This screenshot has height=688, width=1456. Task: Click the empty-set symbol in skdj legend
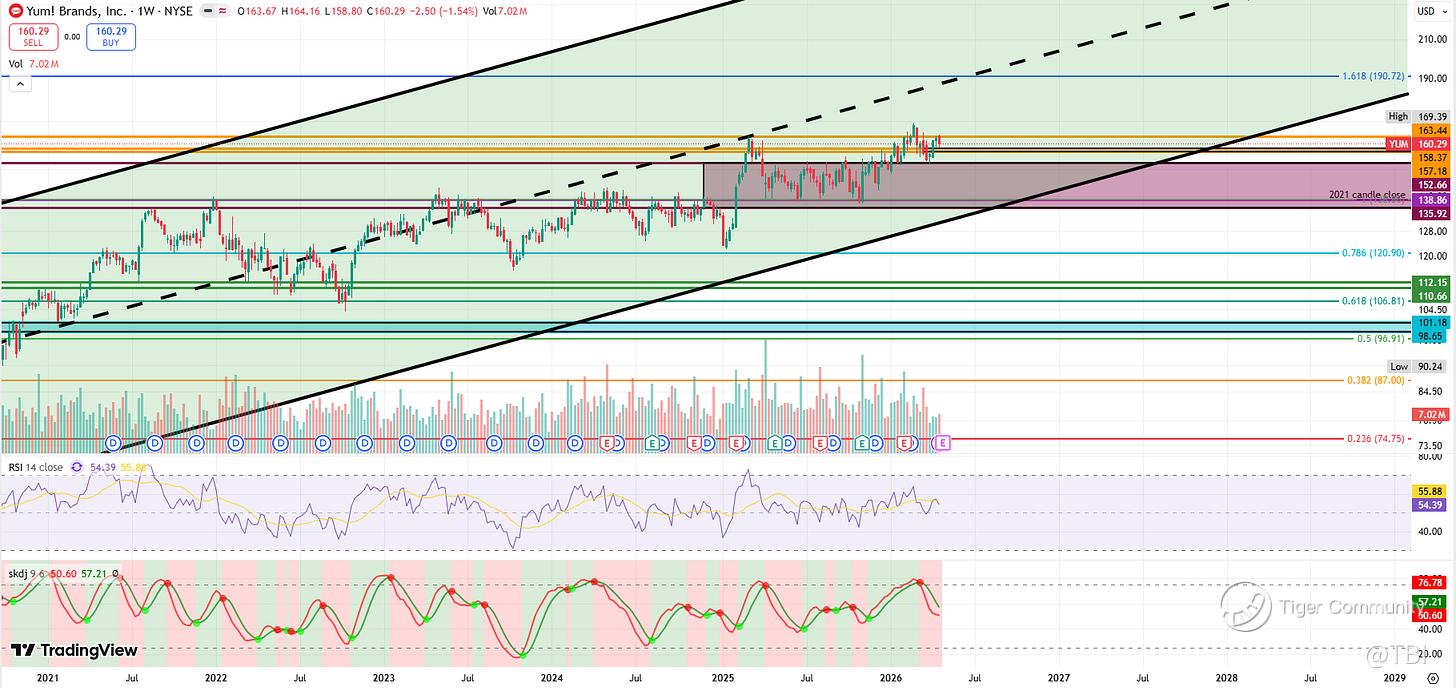116,576
